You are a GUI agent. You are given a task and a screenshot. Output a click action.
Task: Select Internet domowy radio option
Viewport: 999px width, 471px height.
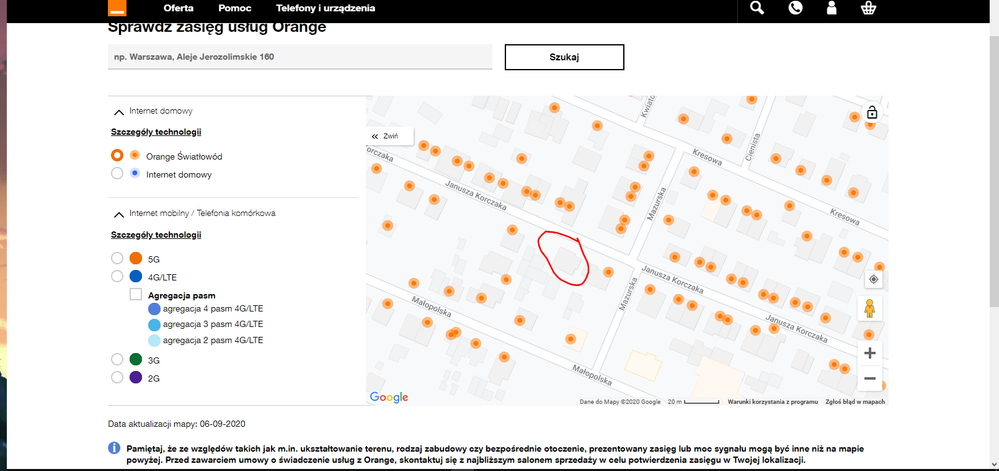click(117, 173)
